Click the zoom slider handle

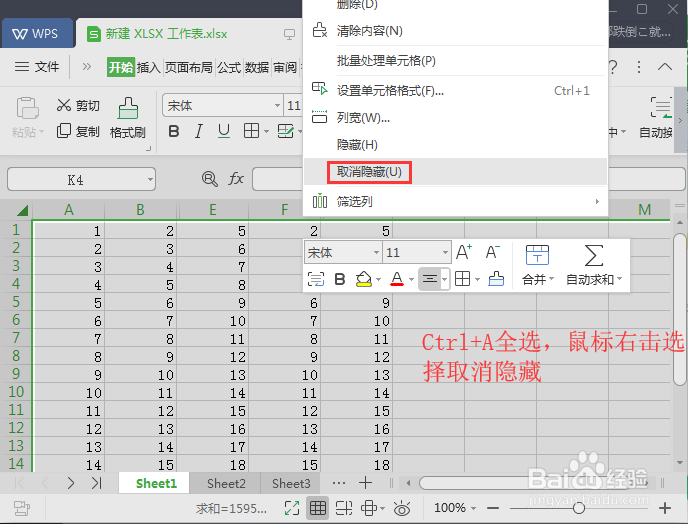click(579, 508)
